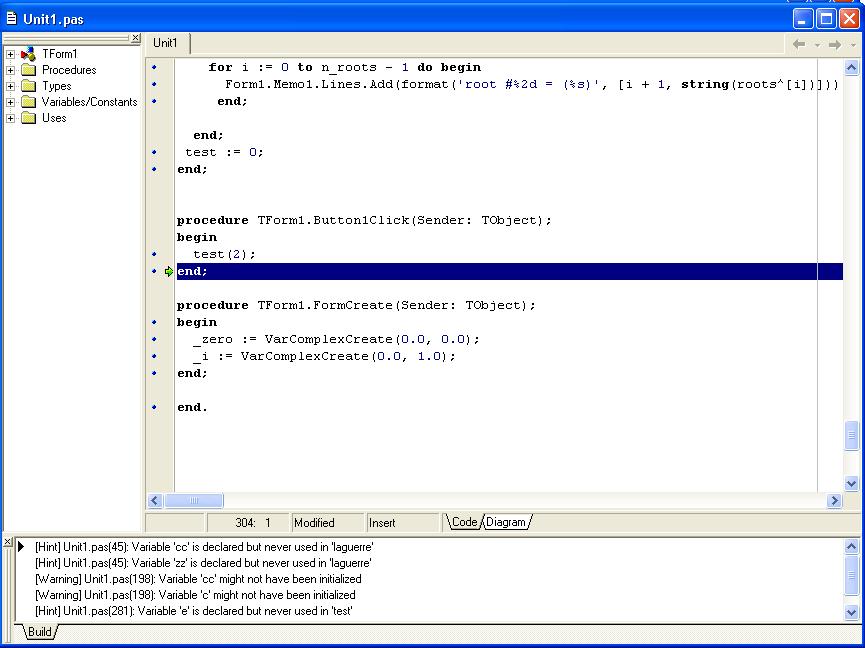Select the Unit1 editor tab
Screen dimensions: 865x648
tap(165, 43)
